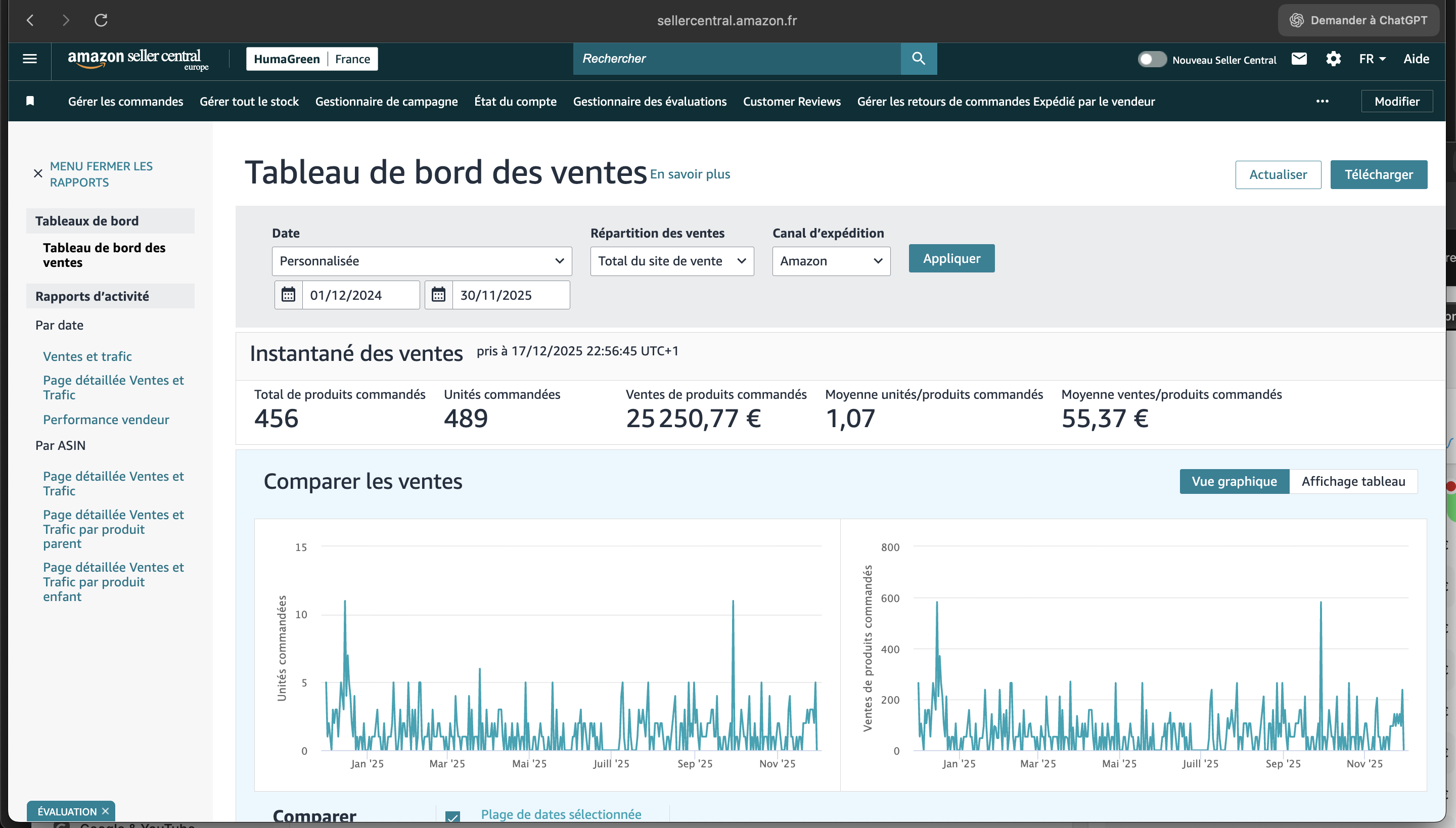1456x828 pixels.
Task: Show more bookmarks with three-dots icon
Action: [x=1323, y=101]
